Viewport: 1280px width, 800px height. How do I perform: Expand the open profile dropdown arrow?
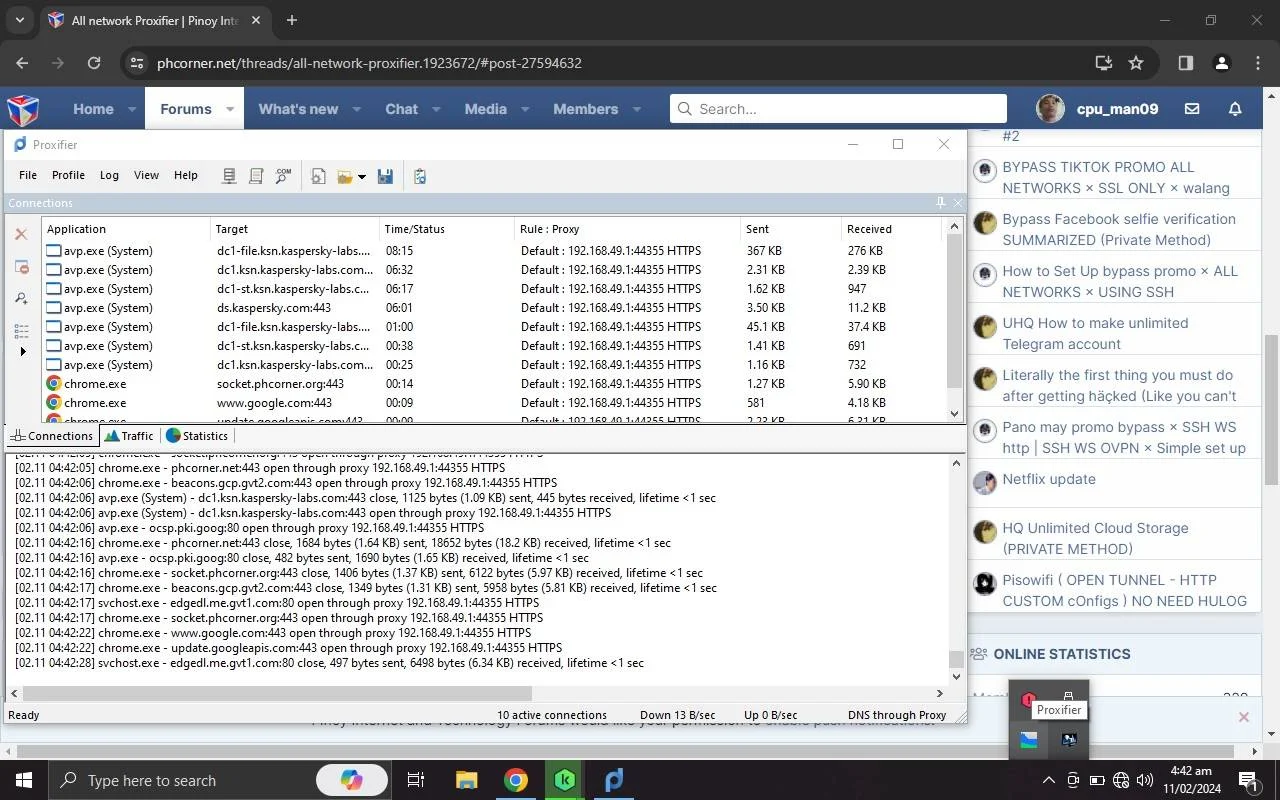click(361, 177)
